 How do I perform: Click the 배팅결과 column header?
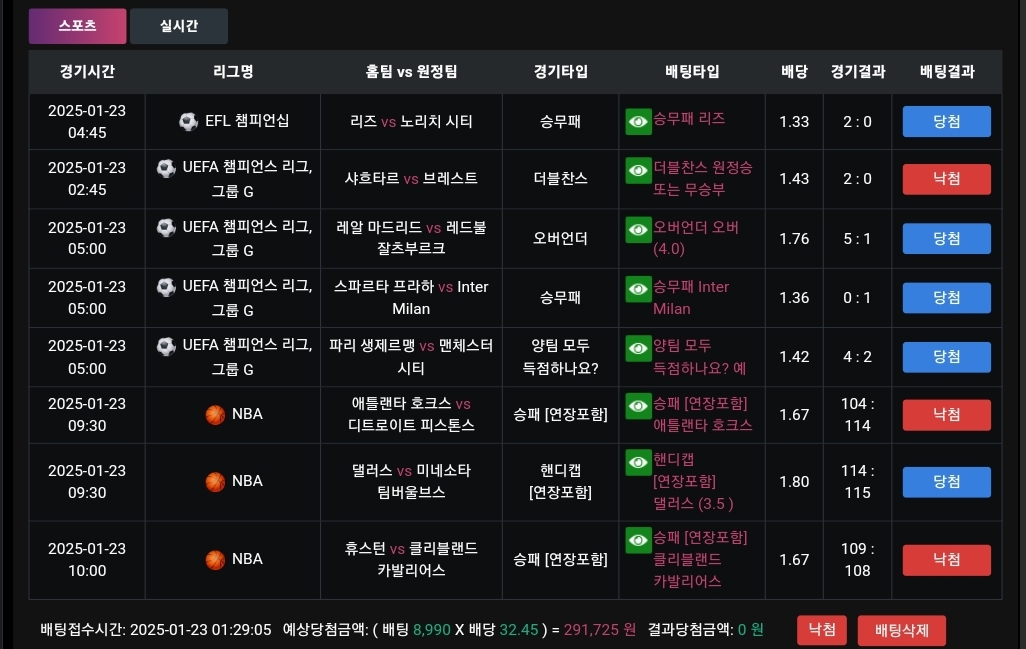946,72
